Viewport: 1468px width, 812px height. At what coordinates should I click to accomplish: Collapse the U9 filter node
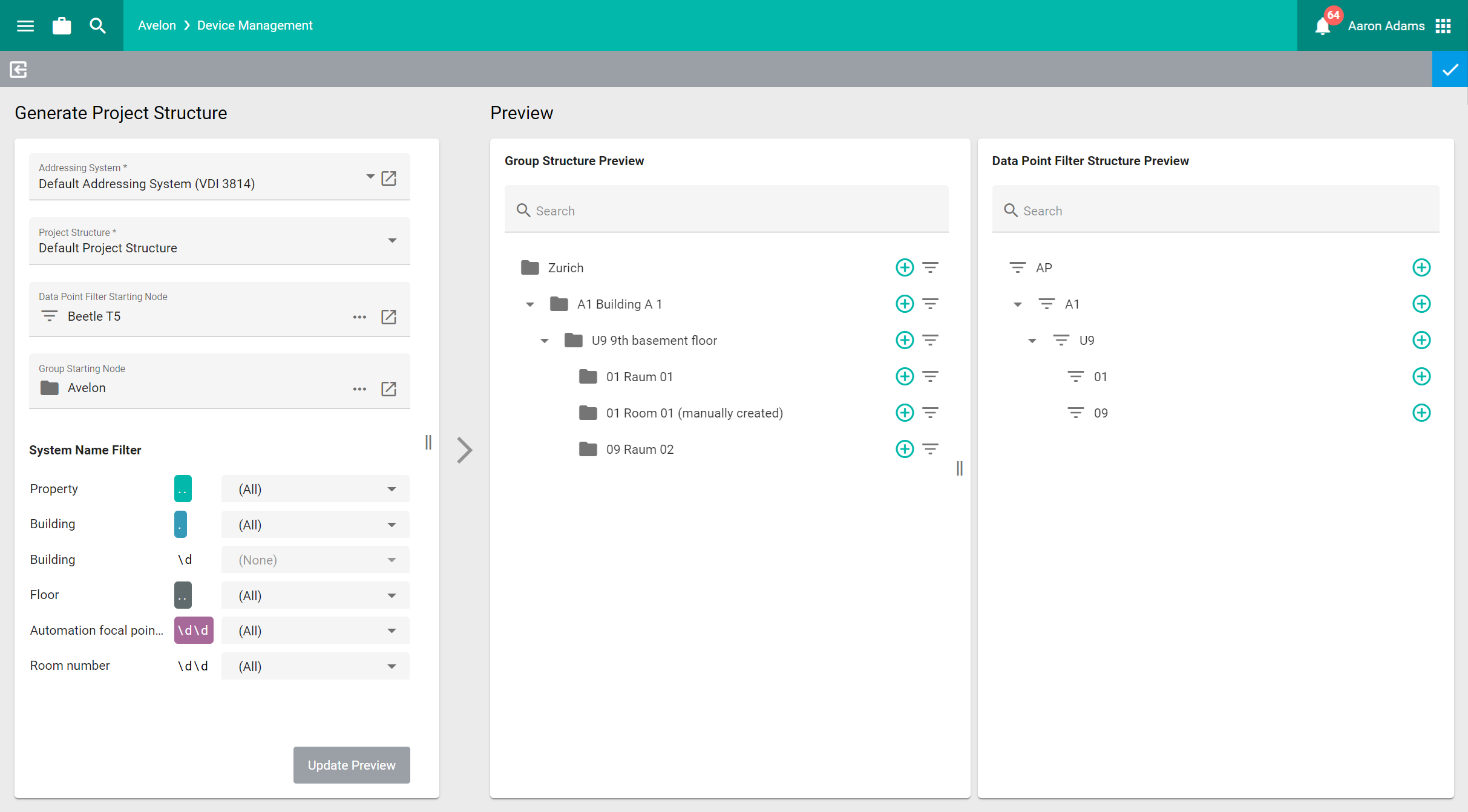click(x=1032, y=341)
